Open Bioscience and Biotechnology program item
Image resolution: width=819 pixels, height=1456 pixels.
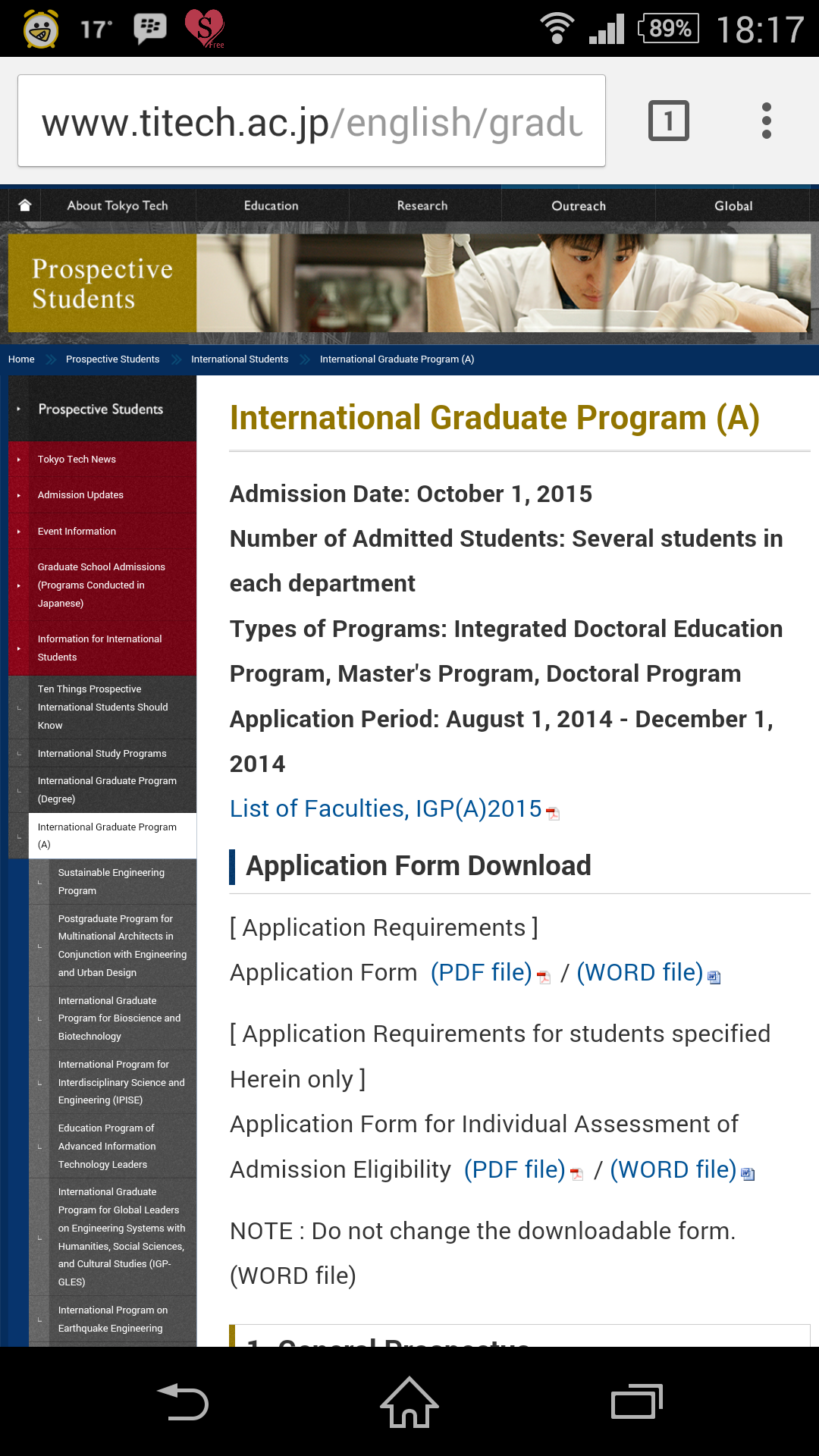112,1018
